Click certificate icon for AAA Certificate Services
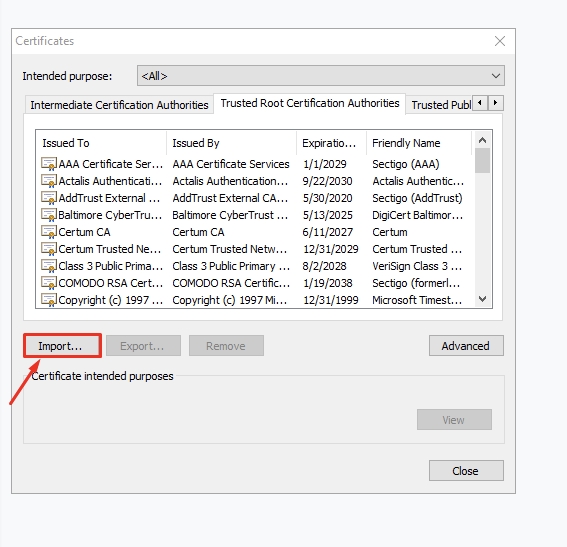Screen dimensions: 567x547 point(49,164)
